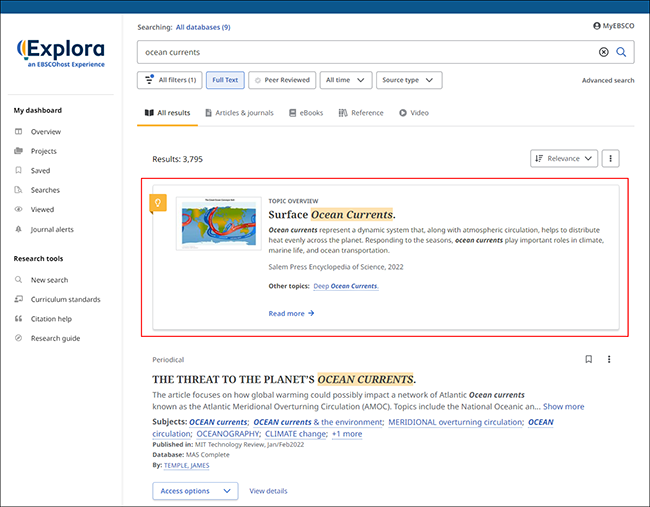The image size is (650, 507).
Task: Toggle the Peer Reviewed filter
Action: [x=282, y=80]
